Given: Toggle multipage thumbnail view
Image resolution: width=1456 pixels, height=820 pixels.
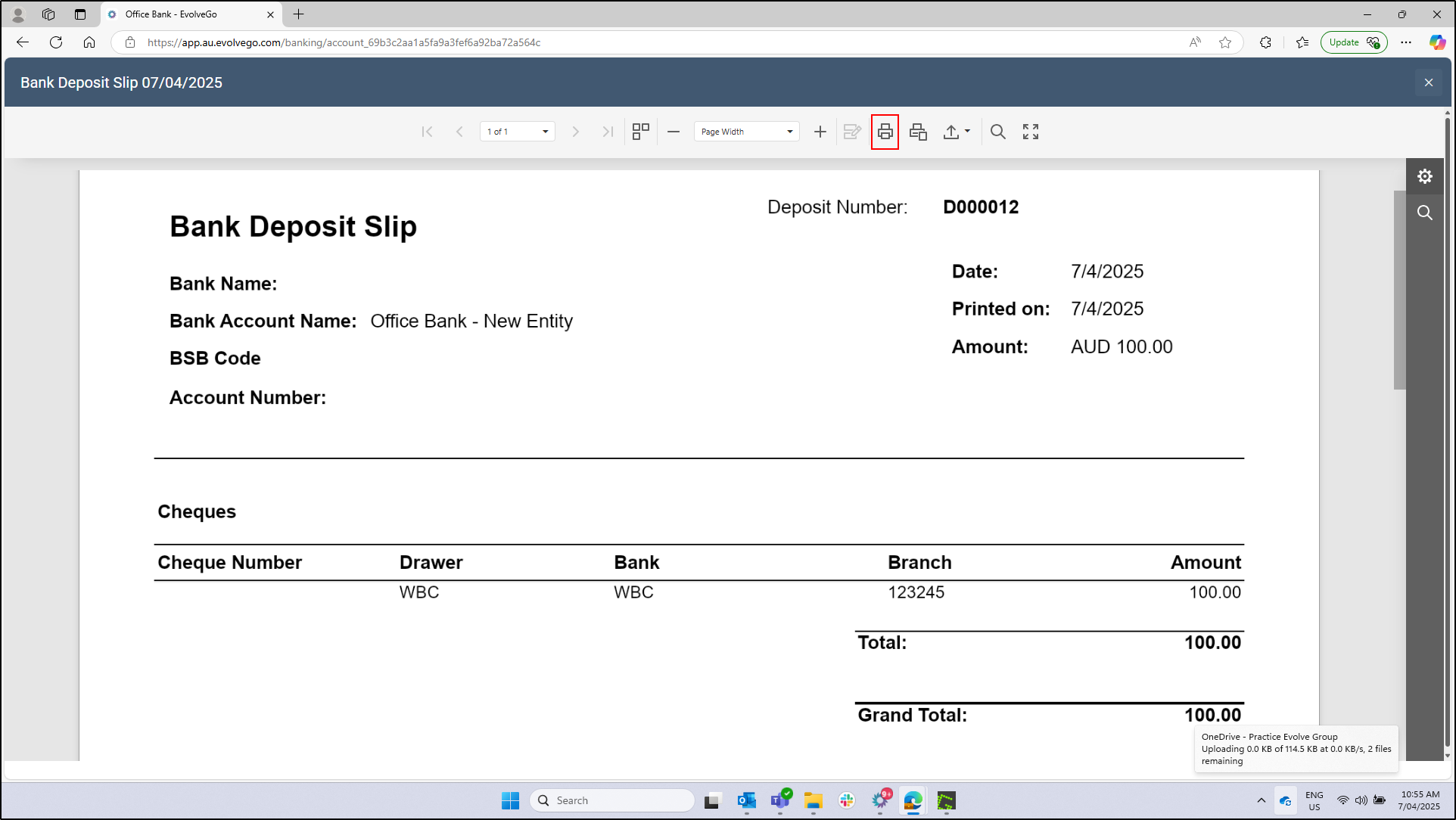Looking at the screenshot, I should click(x=641, y=132).
